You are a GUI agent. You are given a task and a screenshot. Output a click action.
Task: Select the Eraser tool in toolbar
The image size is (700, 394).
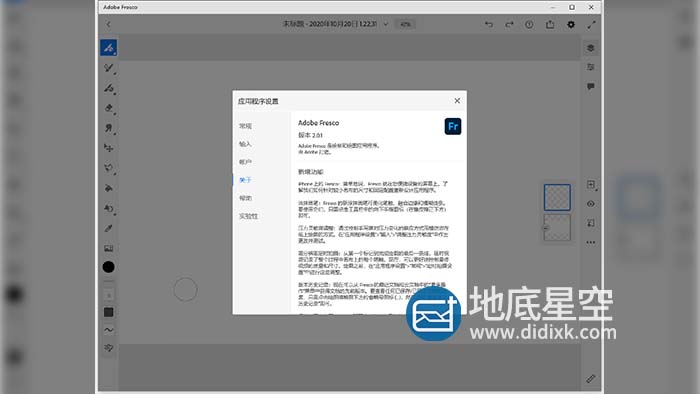click(x=108, y=108)
